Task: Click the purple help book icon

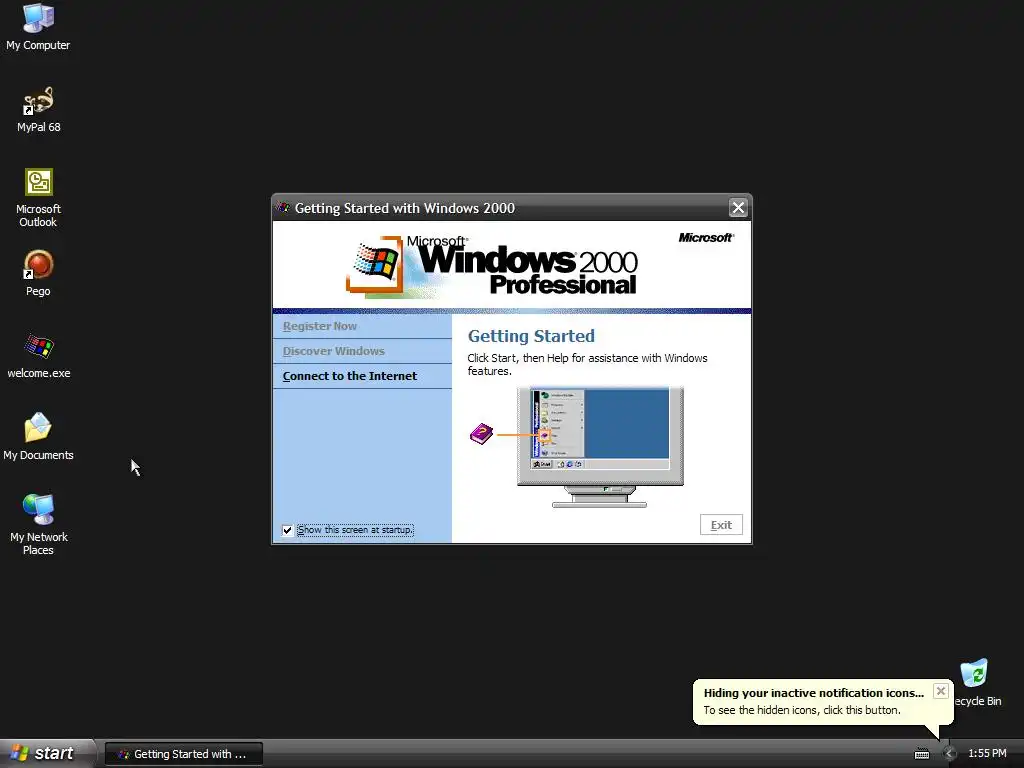Action: [x=481, y=434]
